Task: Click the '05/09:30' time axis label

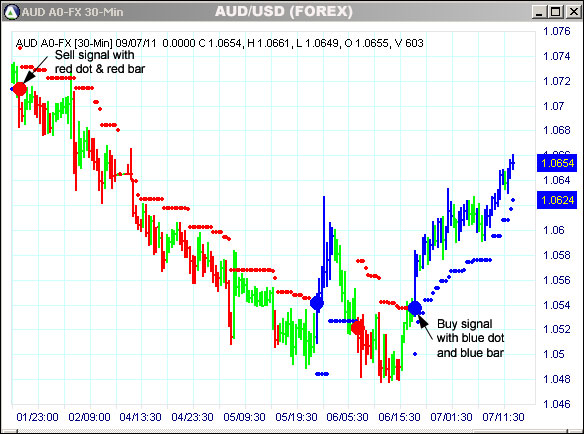Action: [244, 417]
